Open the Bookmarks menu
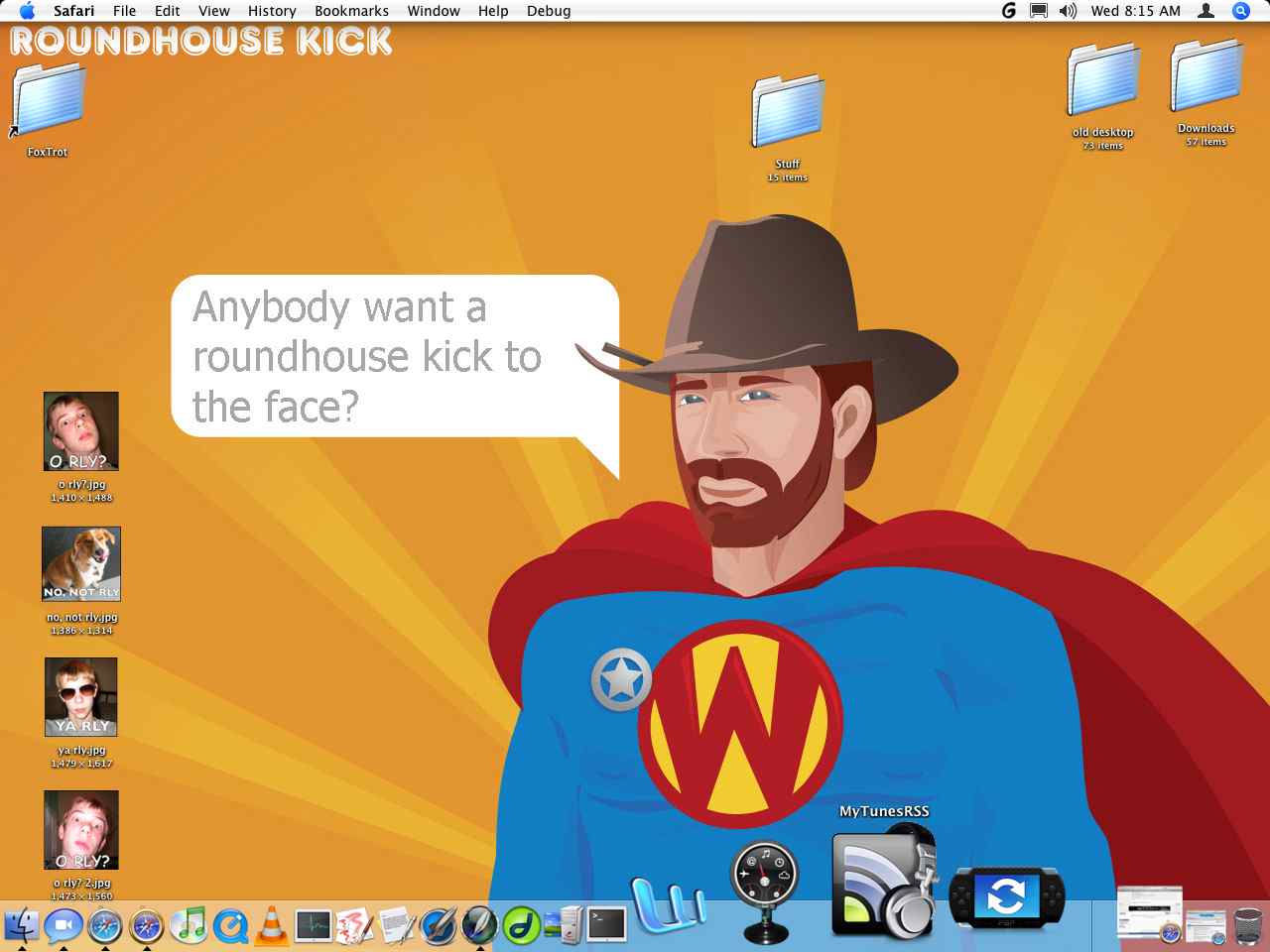The width and height of the screenshot is (1270, 952). [x=351, y=11]
